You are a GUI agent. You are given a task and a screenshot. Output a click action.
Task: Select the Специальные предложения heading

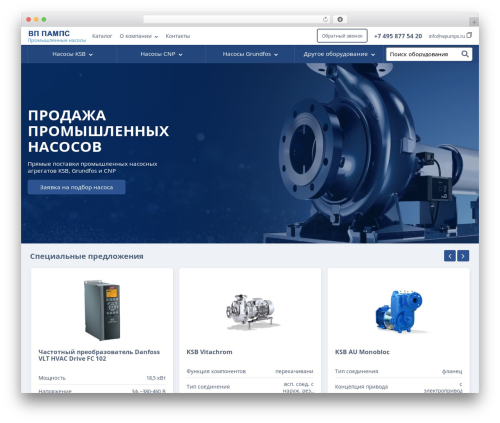[87, 256]
